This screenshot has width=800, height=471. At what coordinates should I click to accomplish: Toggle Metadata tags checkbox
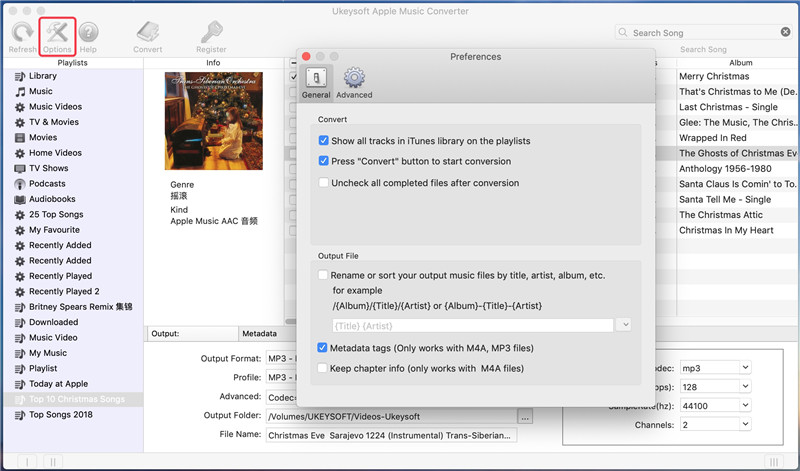pos(322,348)
